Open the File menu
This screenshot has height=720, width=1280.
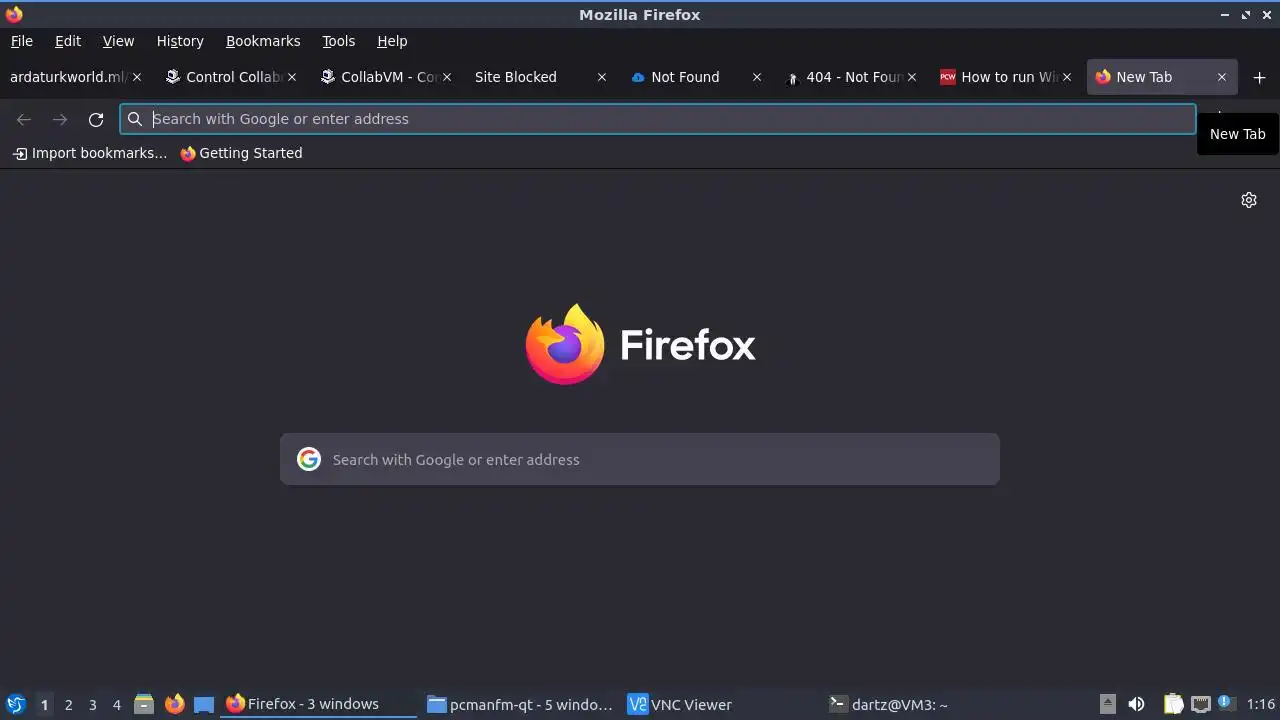point(22,41)
